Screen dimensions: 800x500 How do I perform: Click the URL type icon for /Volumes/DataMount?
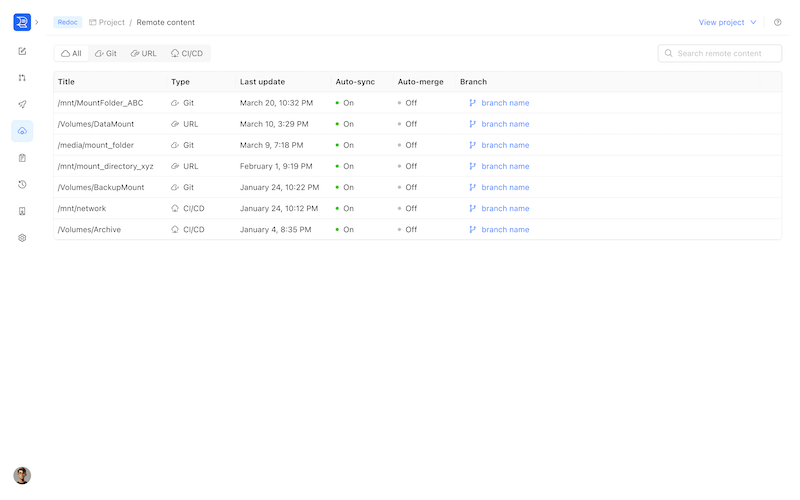175,124
